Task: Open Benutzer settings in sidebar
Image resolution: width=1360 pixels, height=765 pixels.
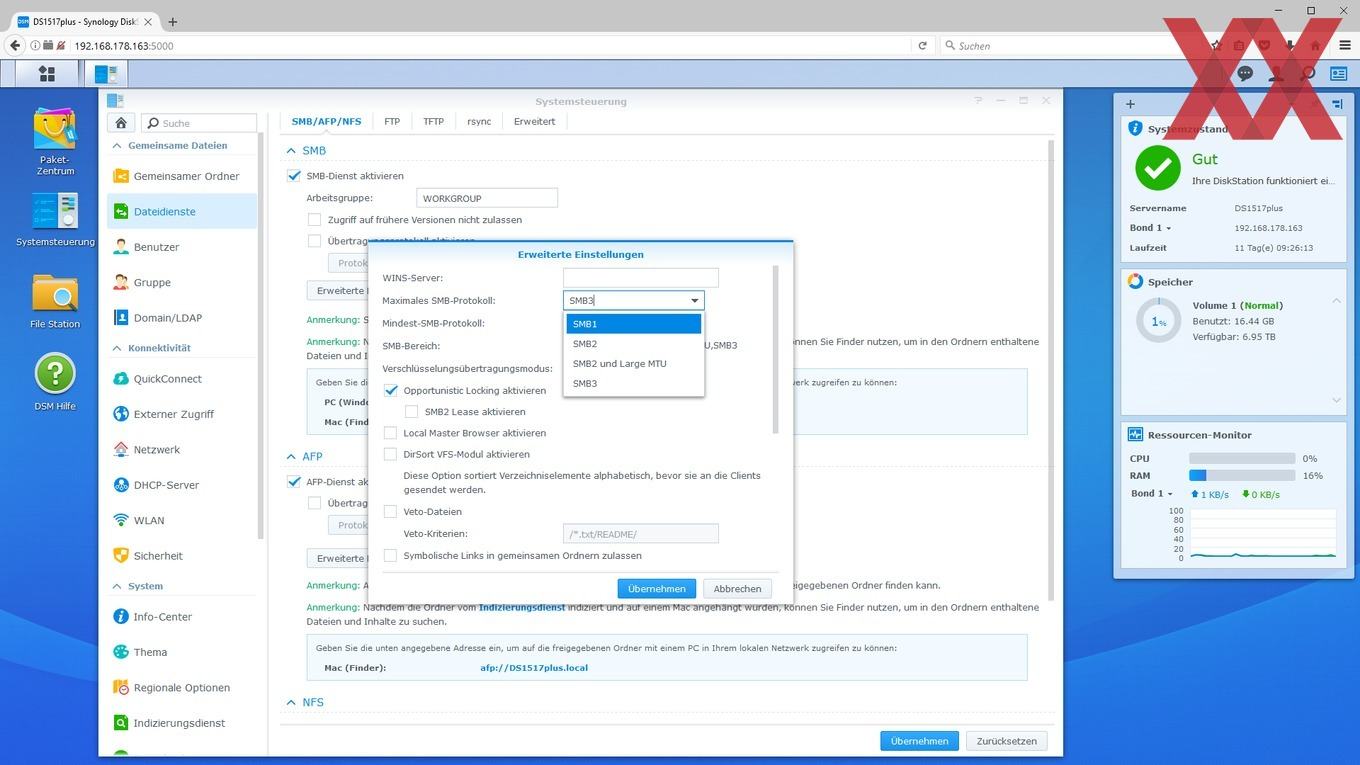Action: pyautogui.click(x=182, y=247)
